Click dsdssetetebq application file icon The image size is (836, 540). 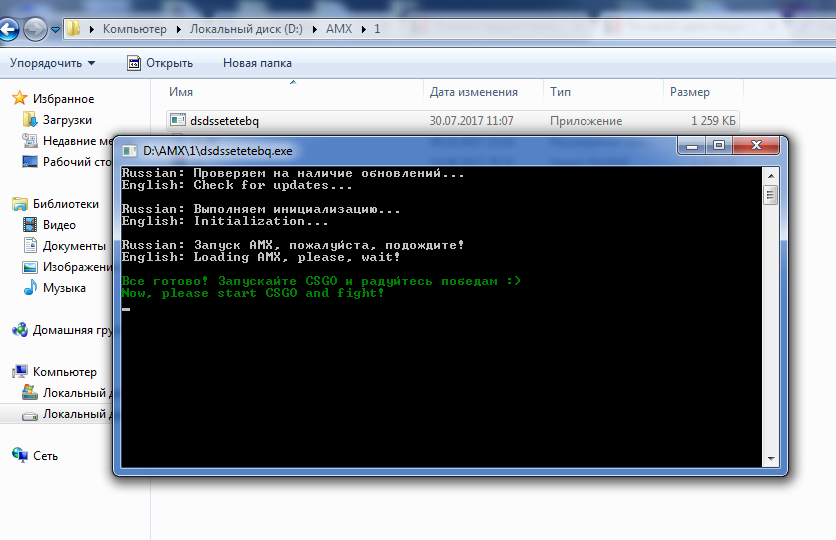178,120
